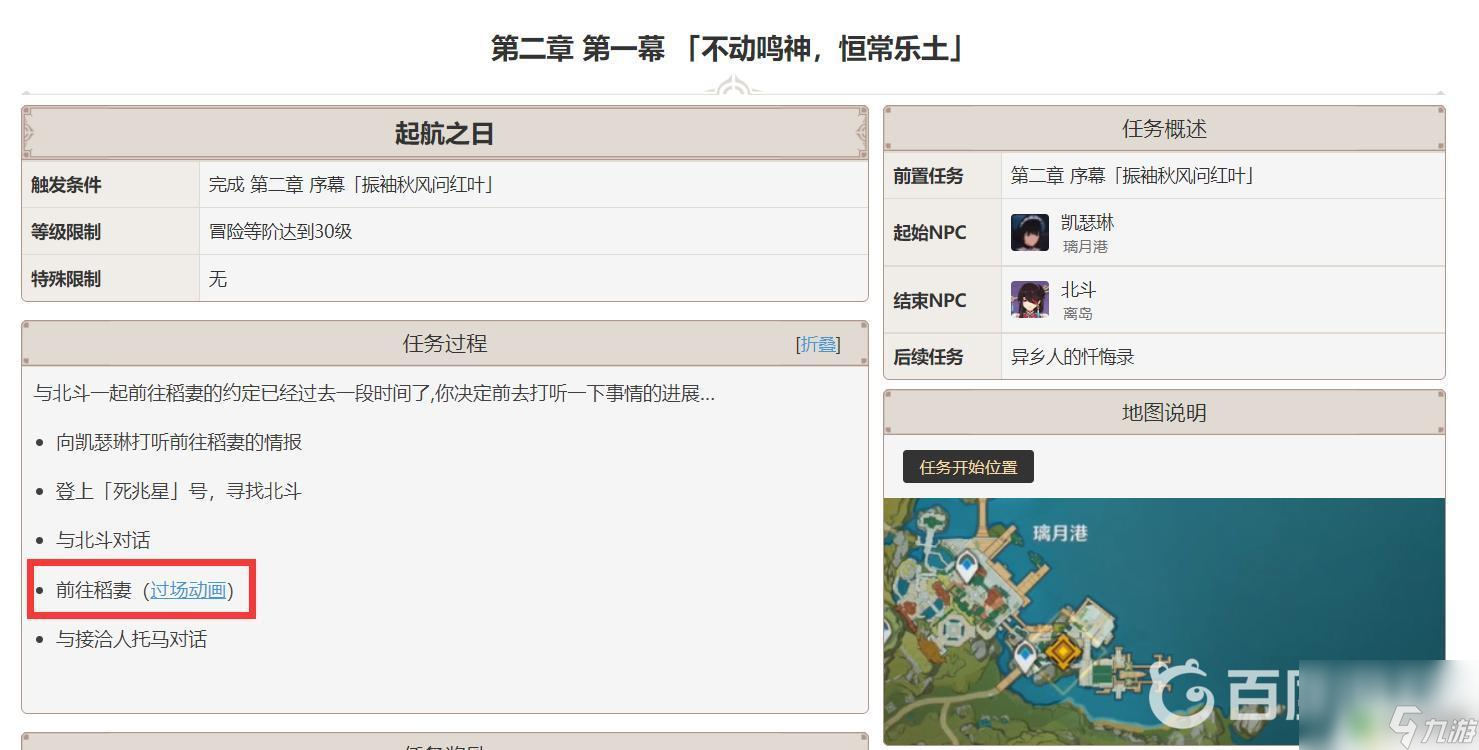Click the 起始NPC label cell
Viewport: 1479px width, 750px height.
pos(943,232)
